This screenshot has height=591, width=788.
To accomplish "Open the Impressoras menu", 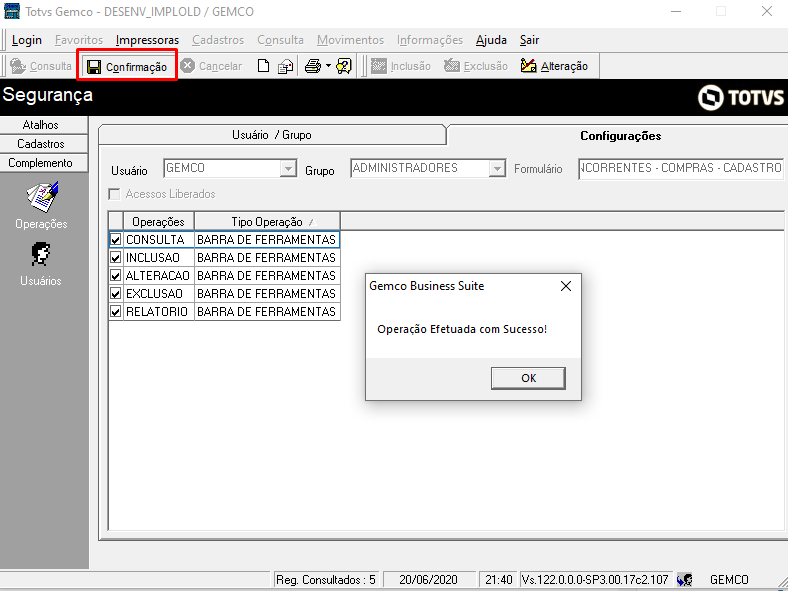I will [147, 40].
